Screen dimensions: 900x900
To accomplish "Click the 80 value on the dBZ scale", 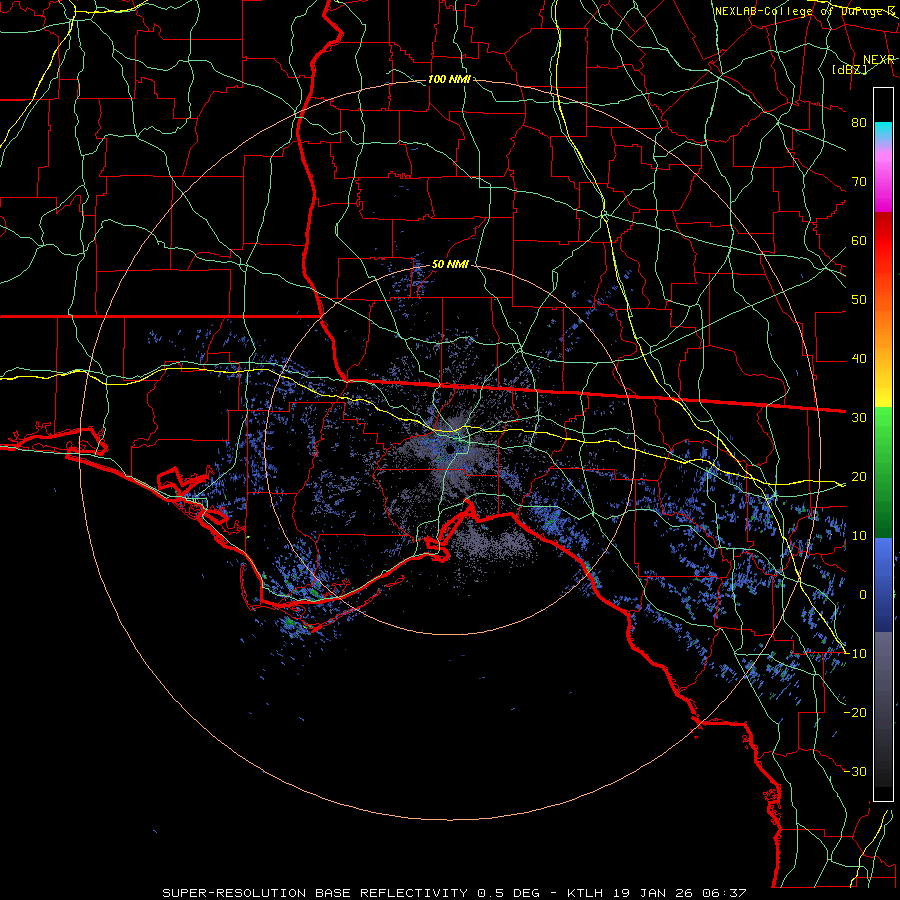I will point(859,122).
